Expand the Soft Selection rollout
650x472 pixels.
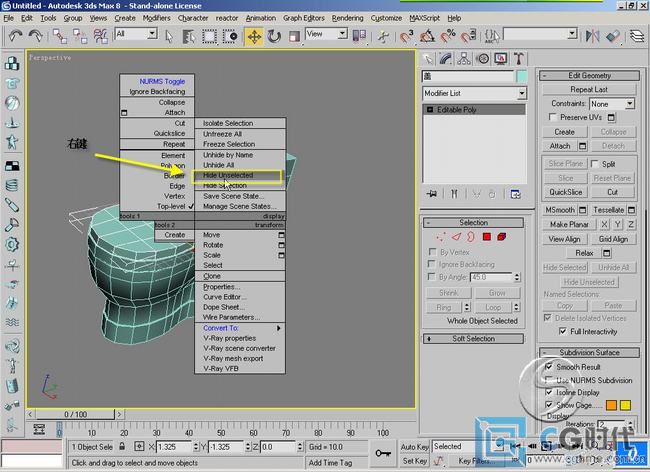coord(473,339)
